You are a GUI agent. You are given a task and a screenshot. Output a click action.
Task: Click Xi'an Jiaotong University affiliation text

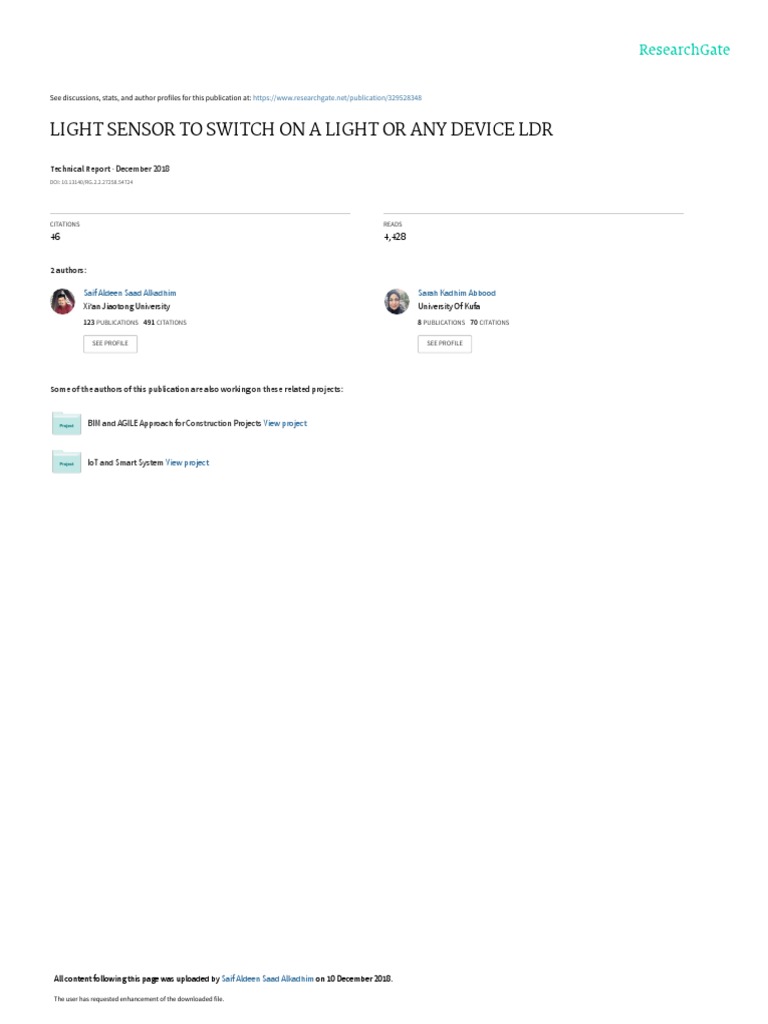pyautogui.click(x=126, y=306)
